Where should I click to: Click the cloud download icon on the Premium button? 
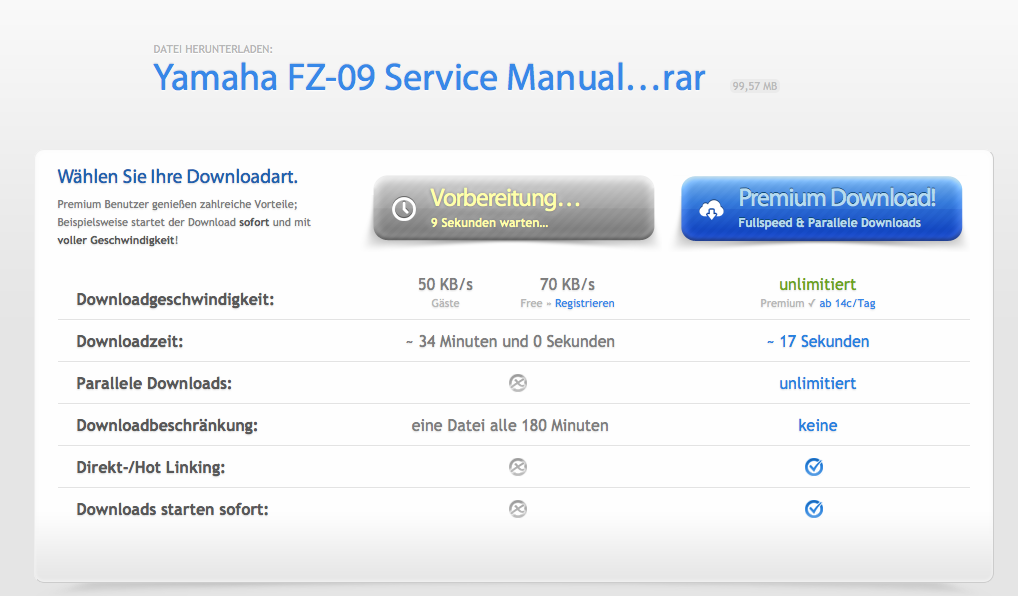(x=712, y=210)
